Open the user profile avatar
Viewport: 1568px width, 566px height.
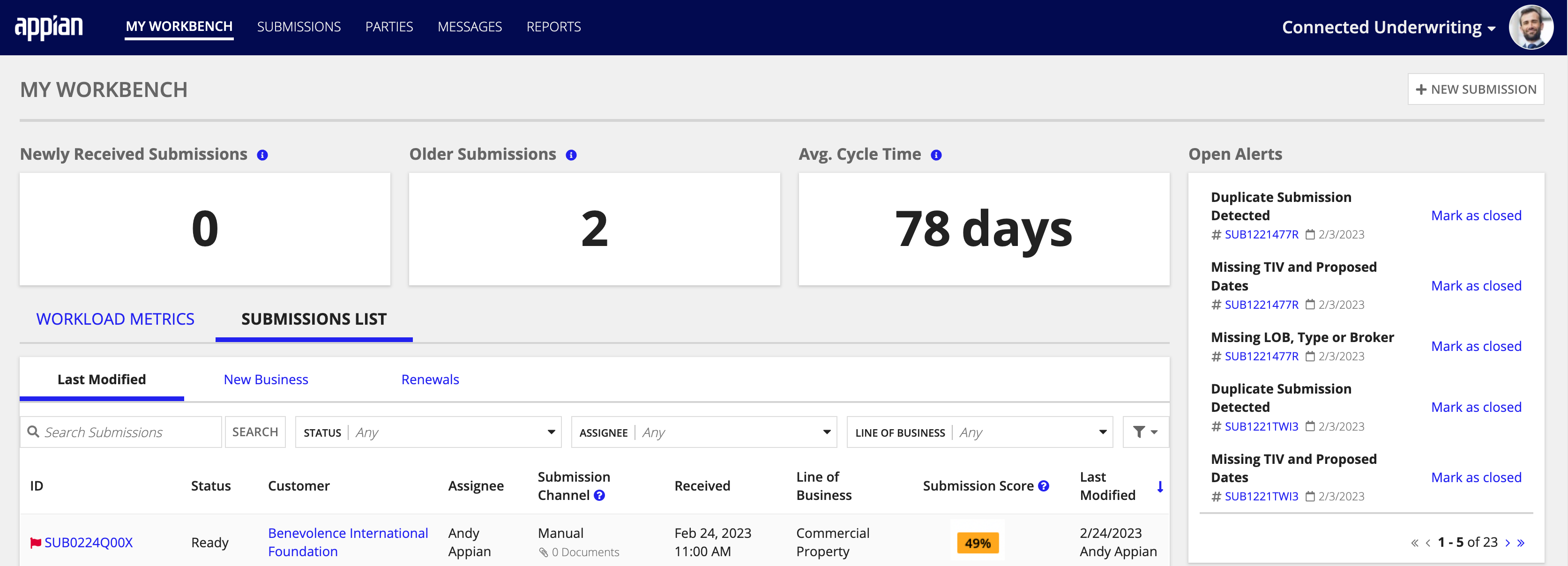tap(1531, 27)
